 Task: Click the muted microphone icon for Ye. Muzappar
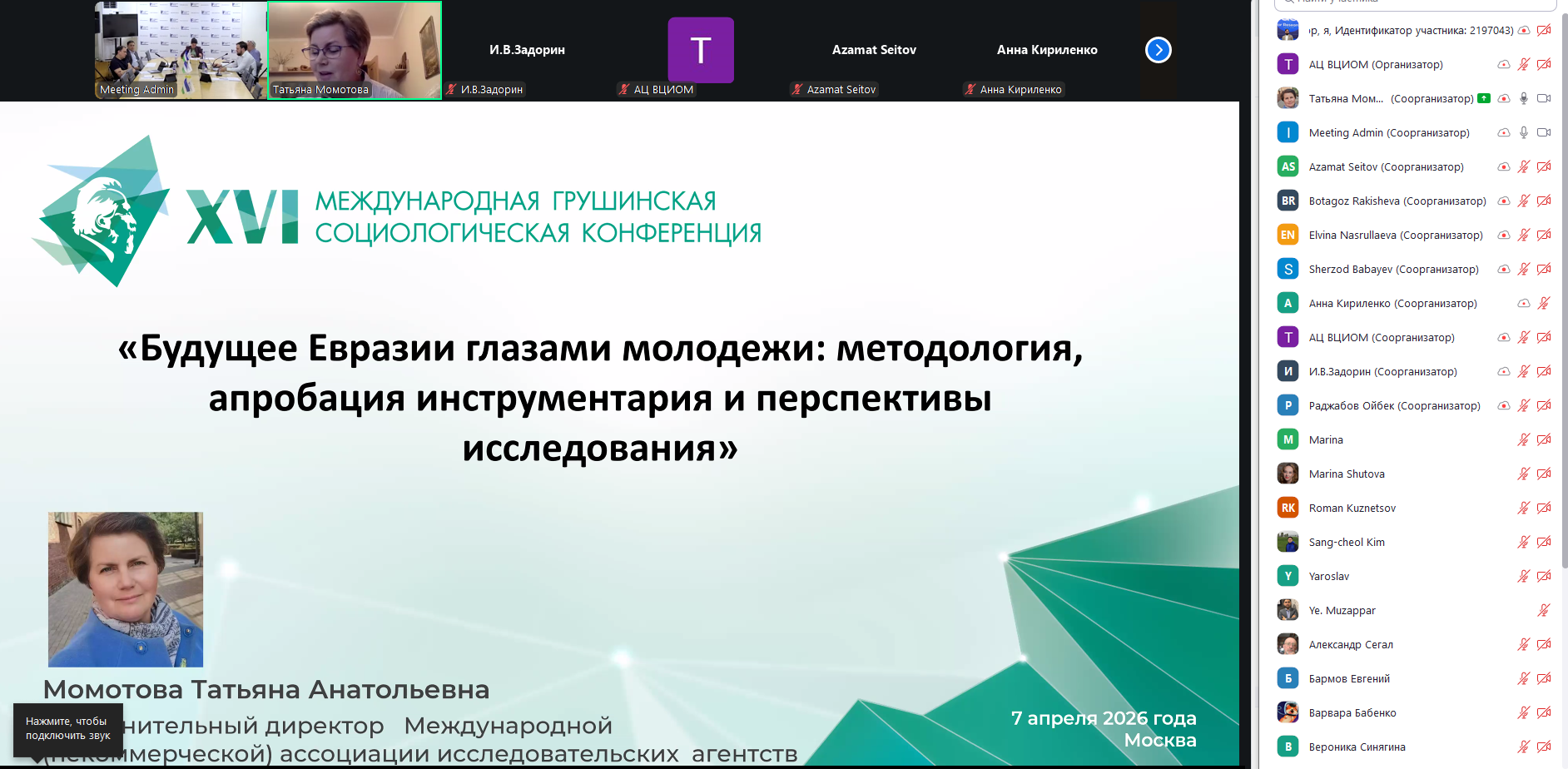click(x=1543, y=610)
